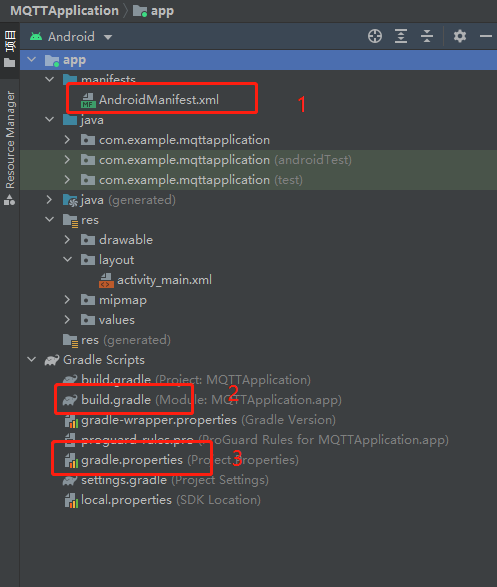Select build.gradle (Module: MQTTApplication.app)
497x587 pixels.
point(211,400)
